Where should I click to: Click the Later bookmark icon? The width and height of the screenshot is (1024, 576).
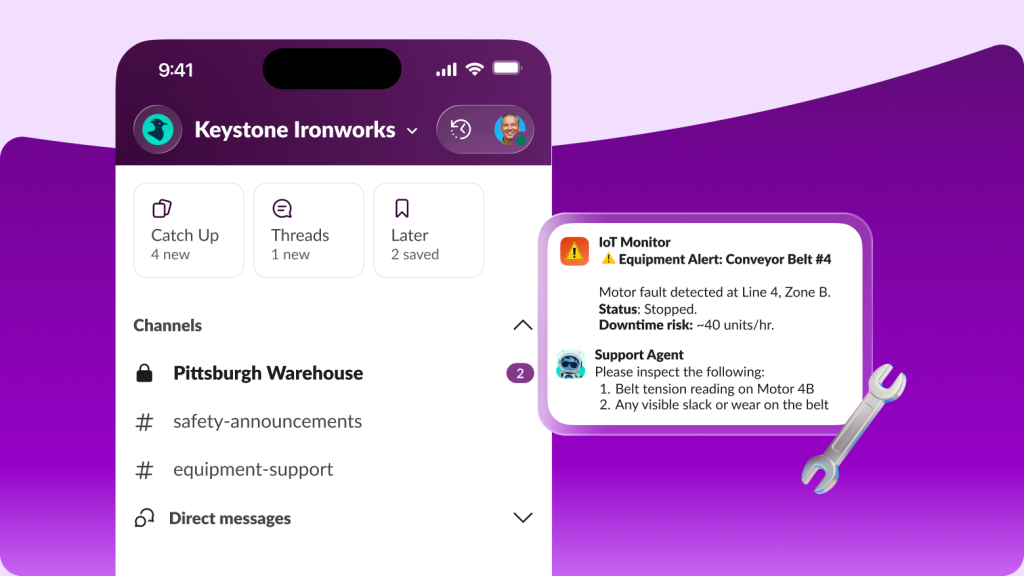click(x=402, y=208)
